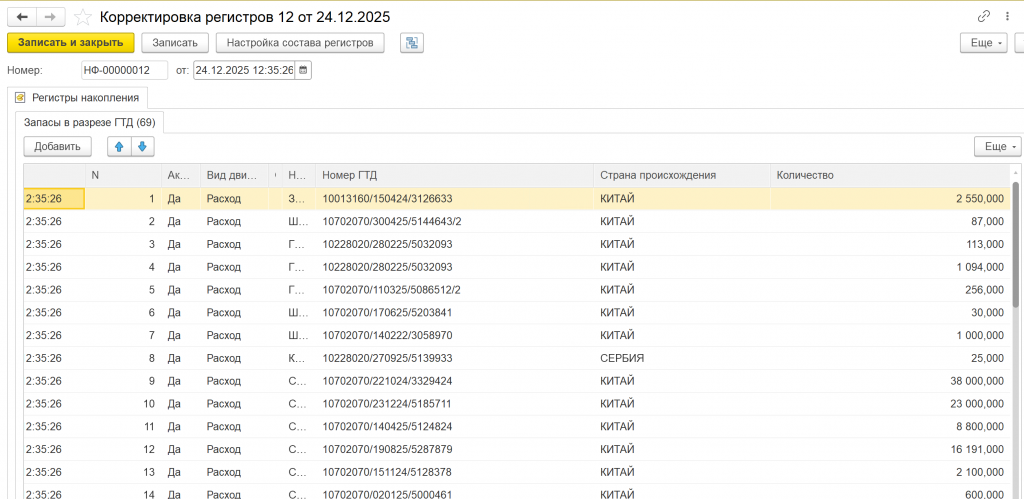Click quantity cell 8 800,000
The width and height of the screenshot is (1024, 499).
coord(890,427)
